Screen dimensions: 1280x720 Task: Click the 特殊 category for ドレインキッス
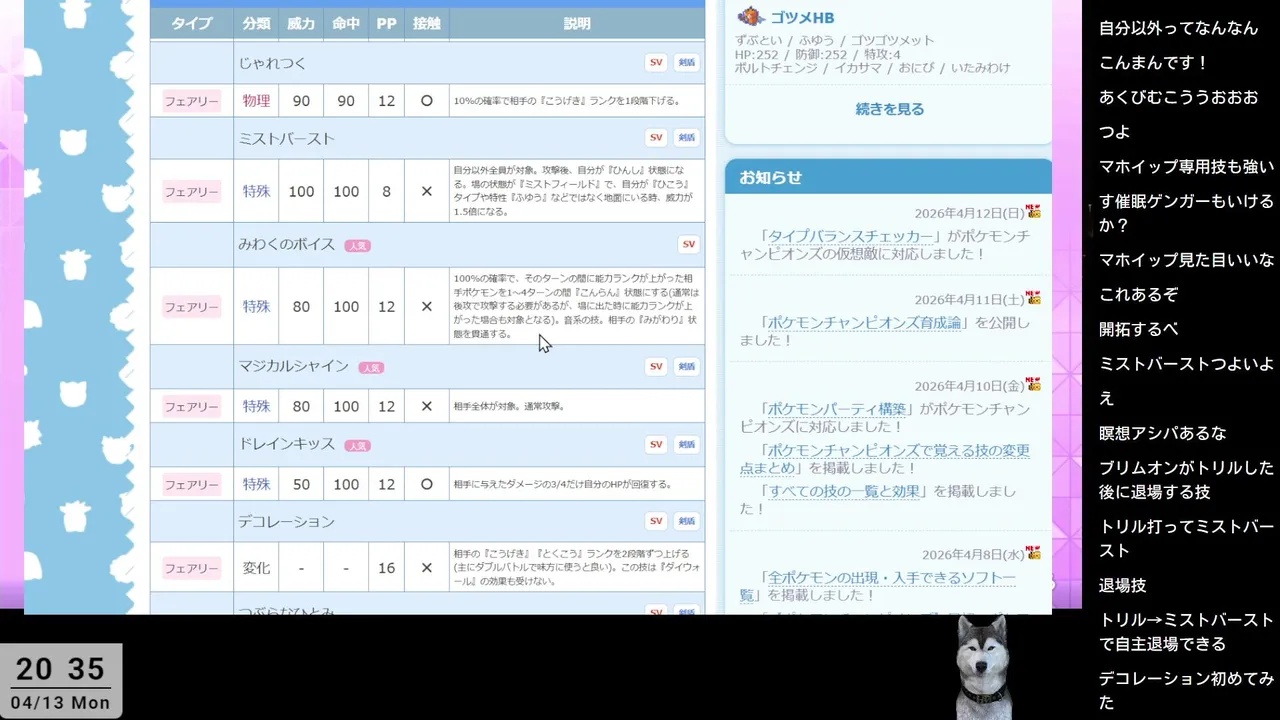click(256, 485)
